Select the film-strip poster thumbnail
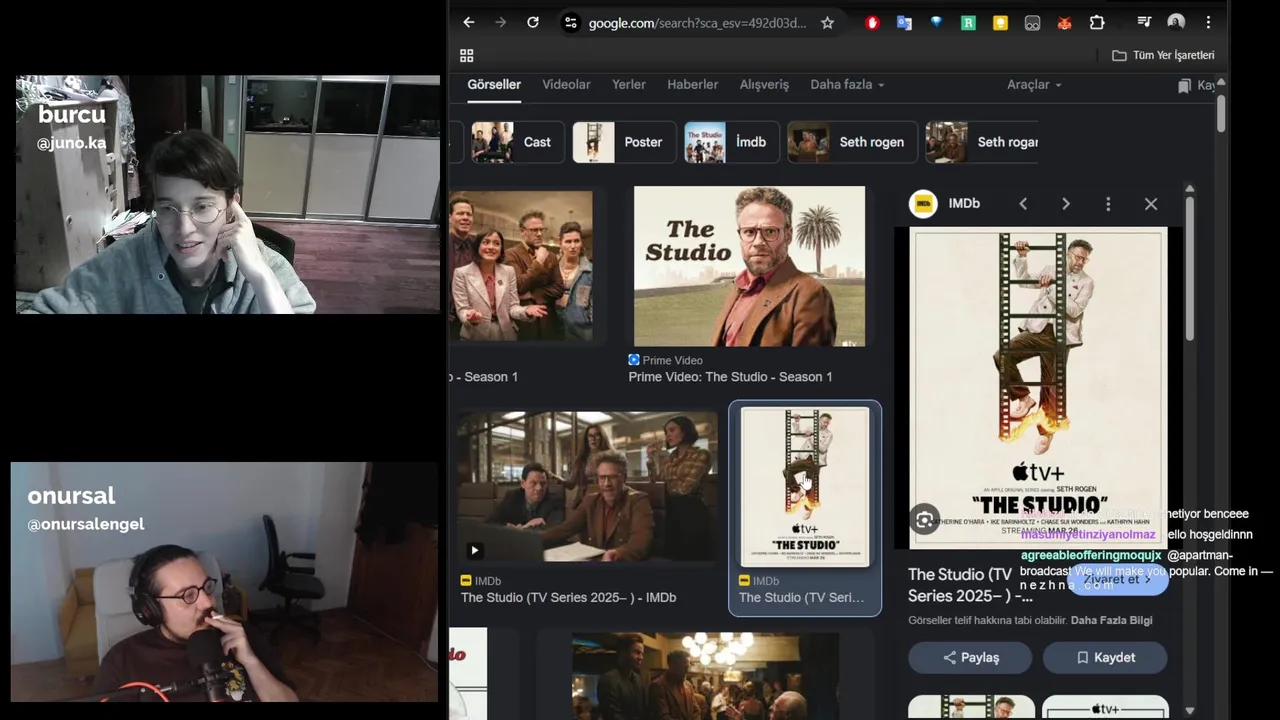The width and height of the screenshot is (1280, 720). [x=805, y=487]
